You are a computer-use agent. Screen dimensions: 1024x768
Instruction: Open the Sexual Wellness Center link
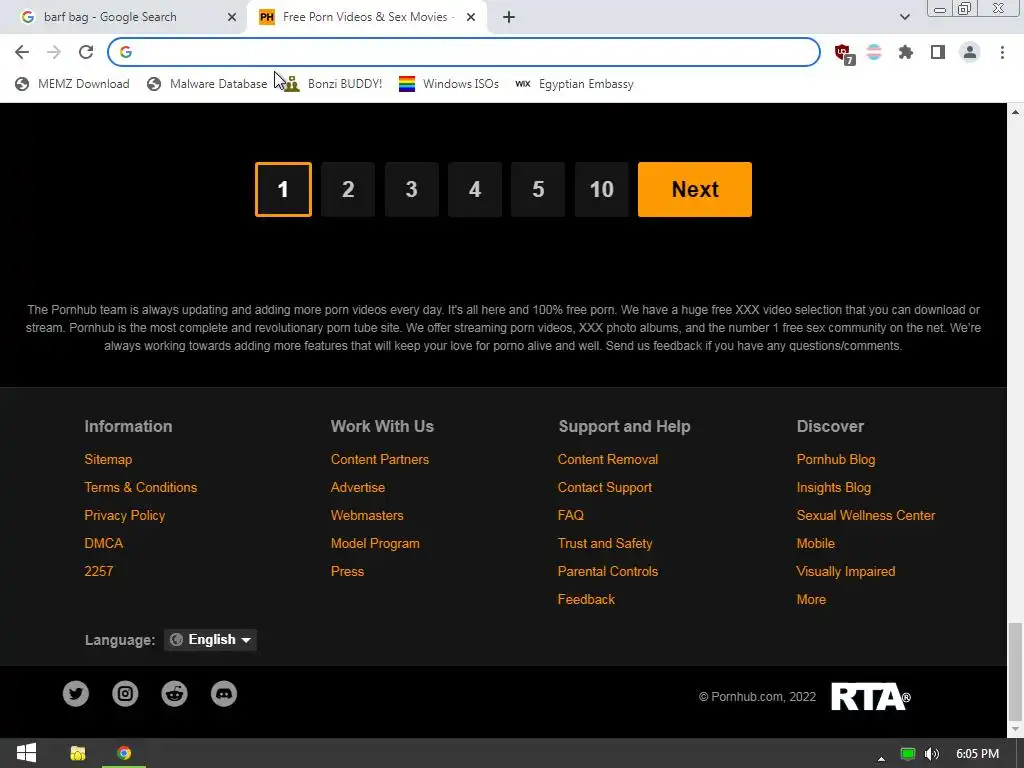tap(865, 515)
